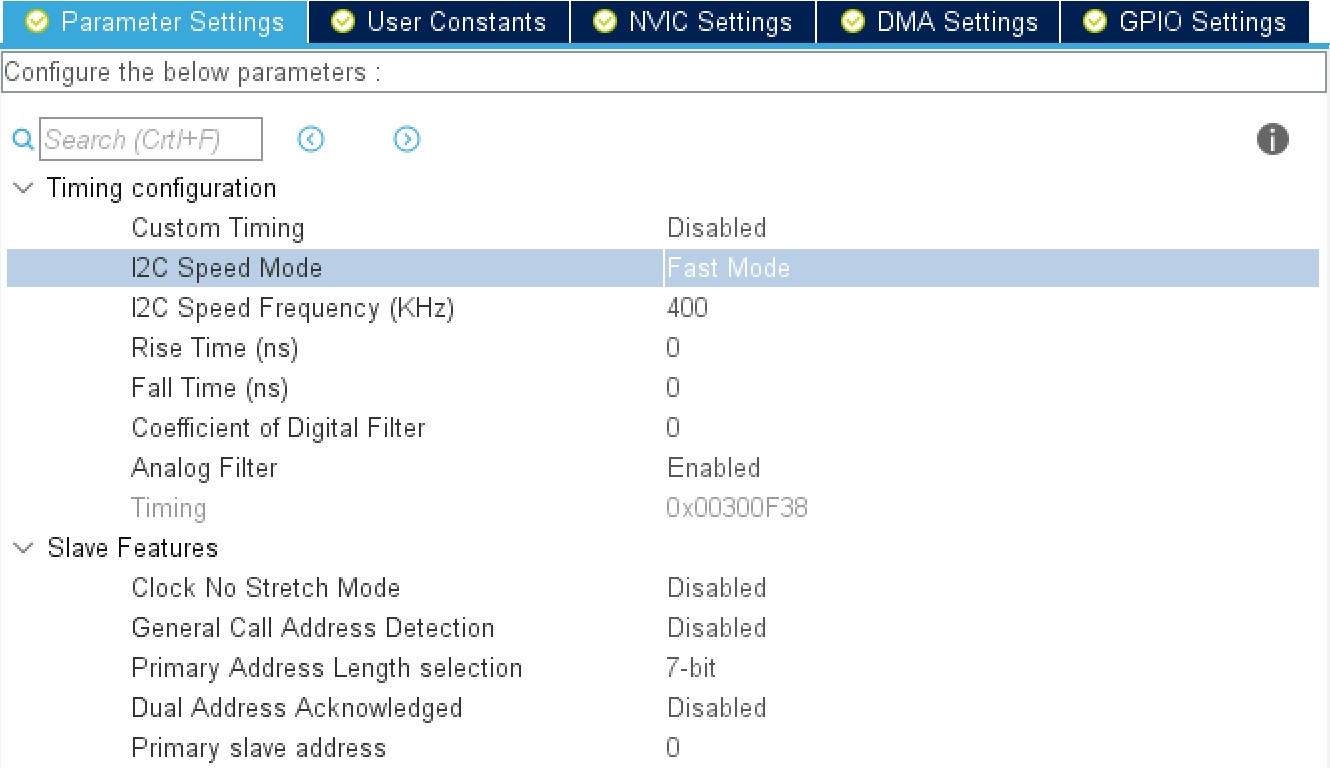This screenshot has width=1330, height=768.
Task: Edit the Rise Time (ns) value
Action: 673,348
